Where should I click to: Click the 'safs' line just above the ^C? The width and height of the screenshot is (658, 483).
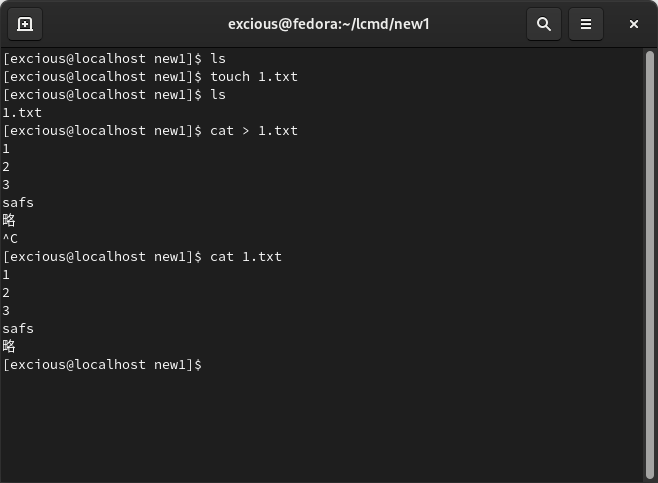tap(18, 202)
